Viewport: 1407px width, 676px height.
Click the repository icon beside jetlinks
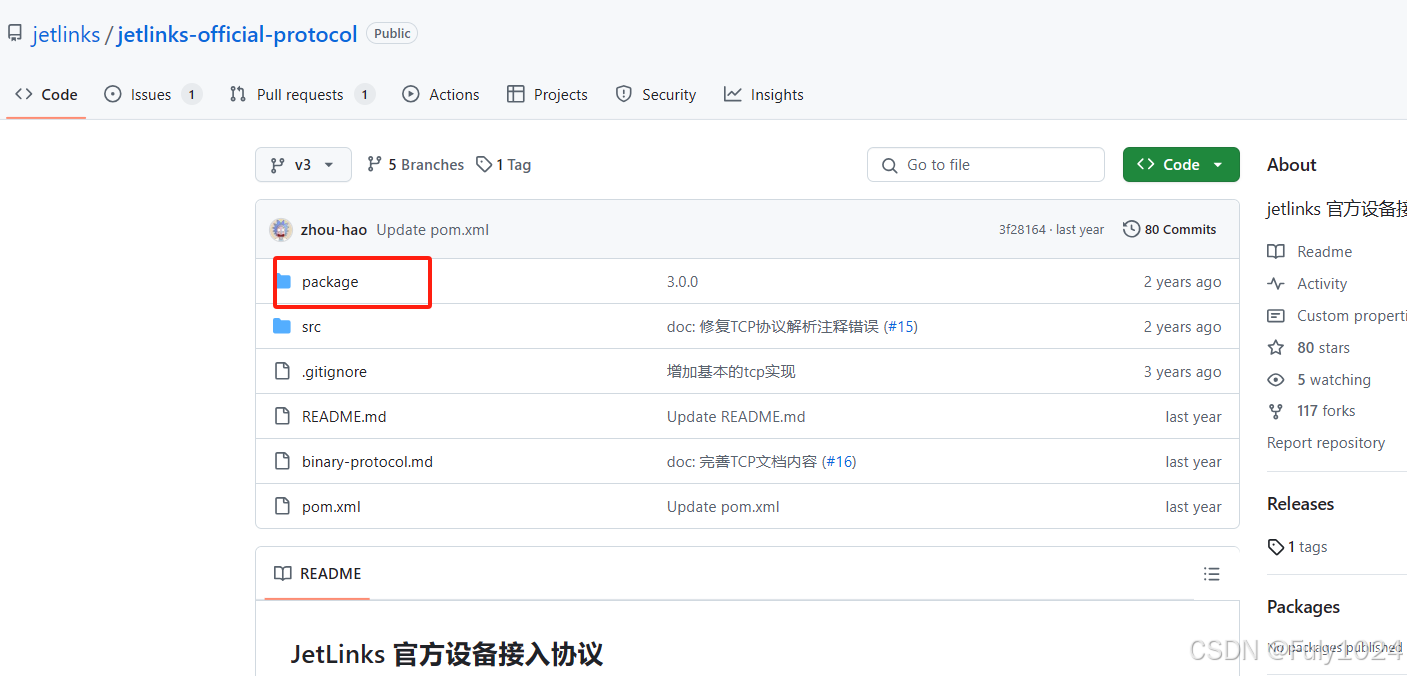coord(15,34)
